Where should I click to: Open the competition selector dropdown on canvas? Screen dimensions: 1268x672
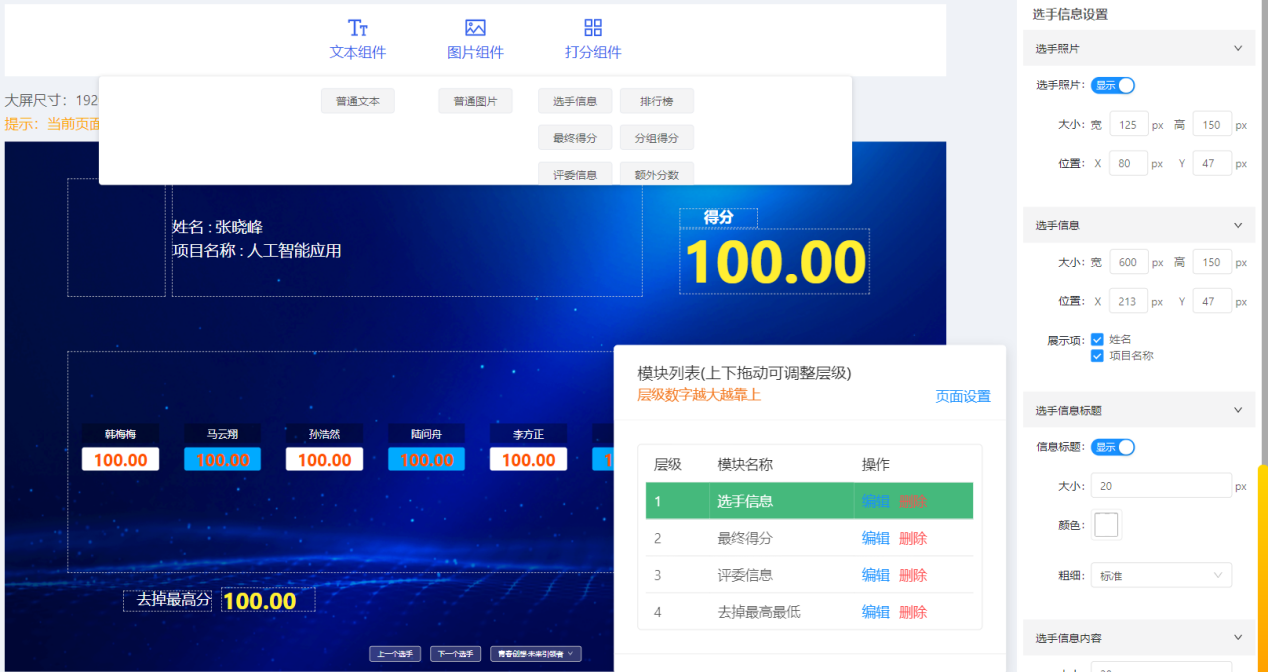535,654
